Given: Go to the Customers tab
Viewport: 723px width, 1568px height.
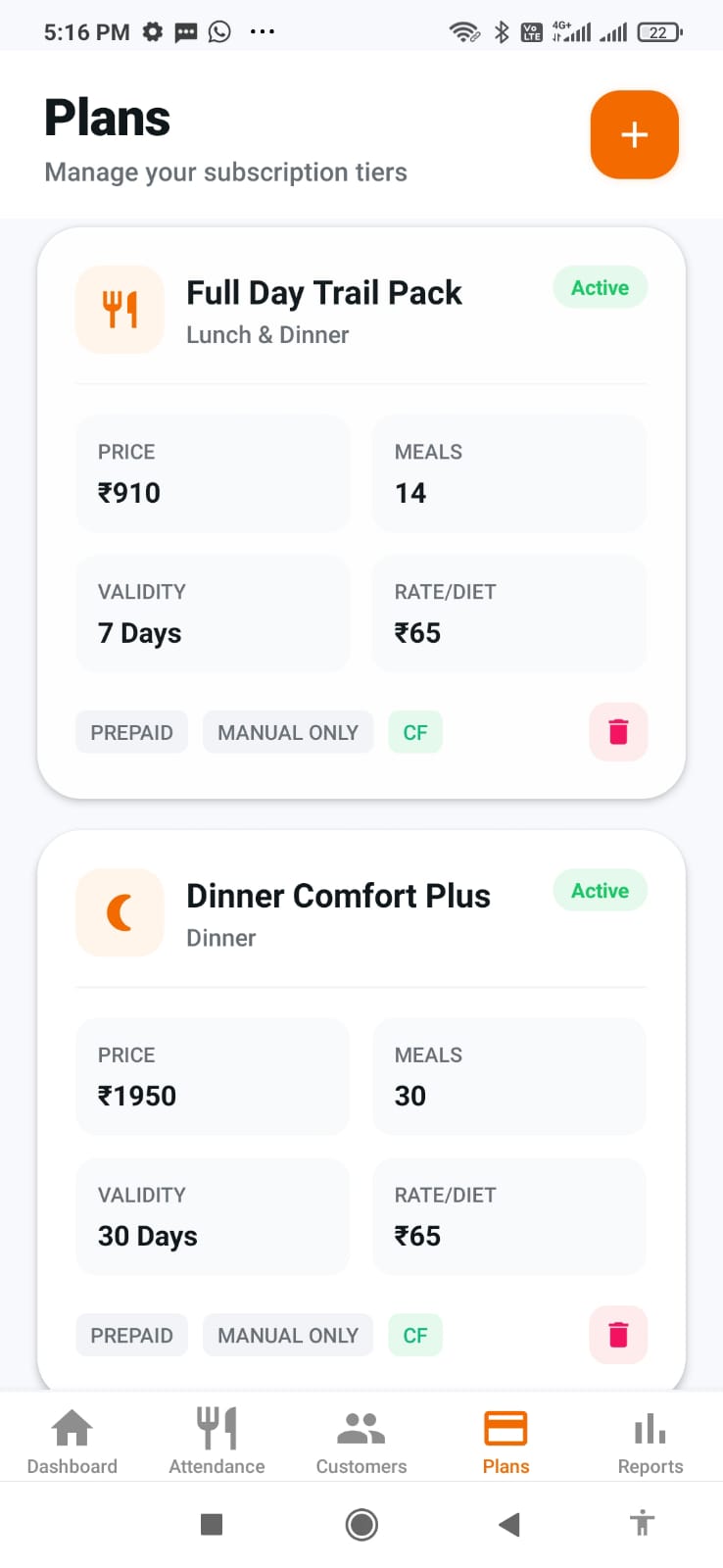Looking at the screenshot, I should (361, 1441).
